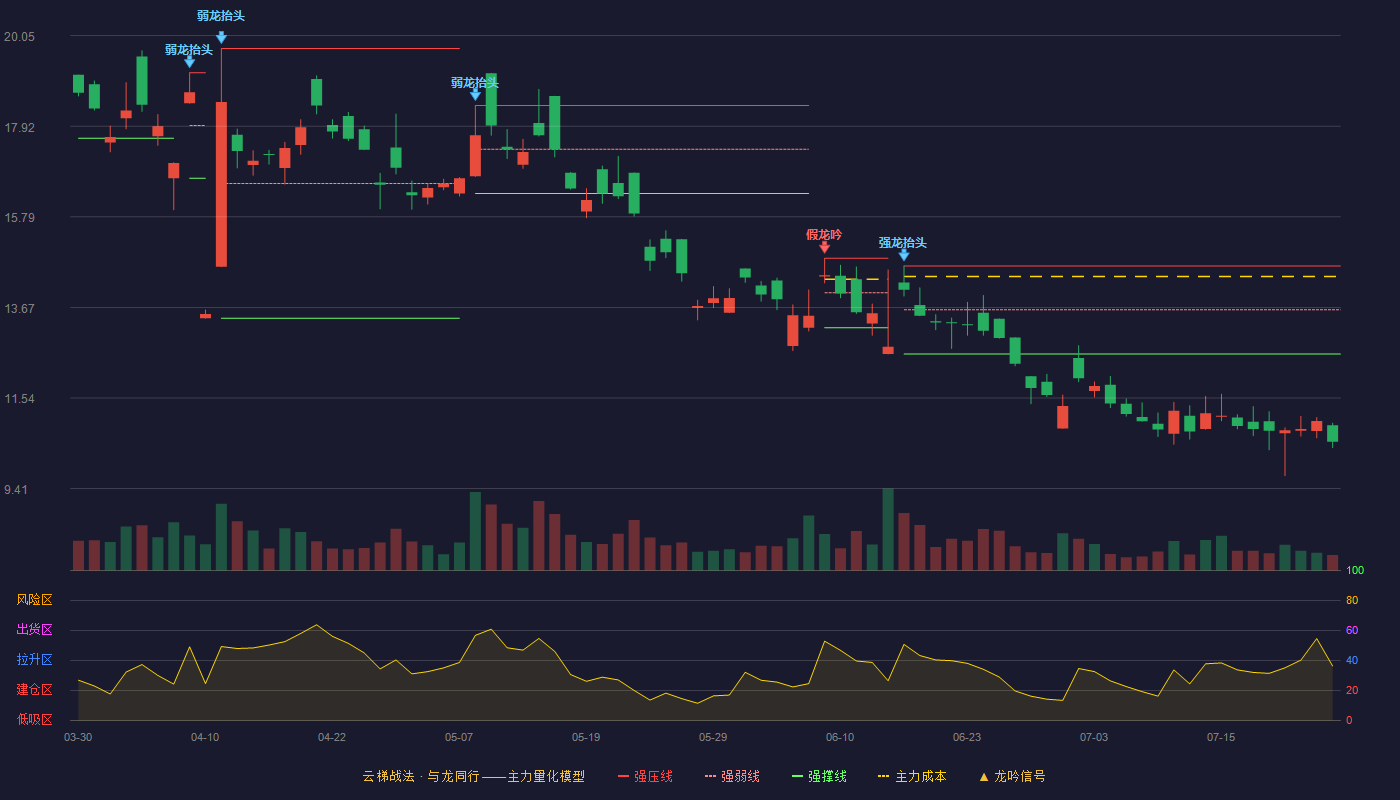Click the 06-10 date axis label
This screenshot has width=1400, height=800.
(x=840, y=737)
